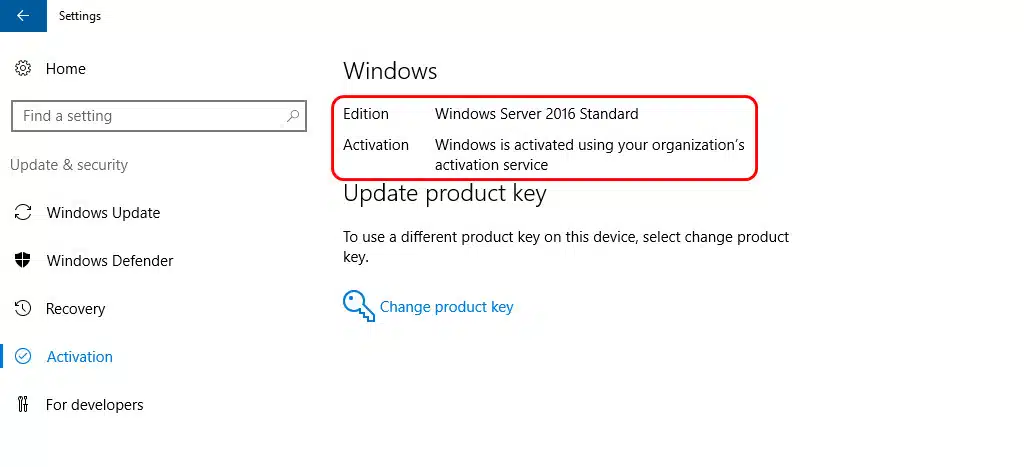
Task: Return to the Home settings page
Action: coord(66,69)
